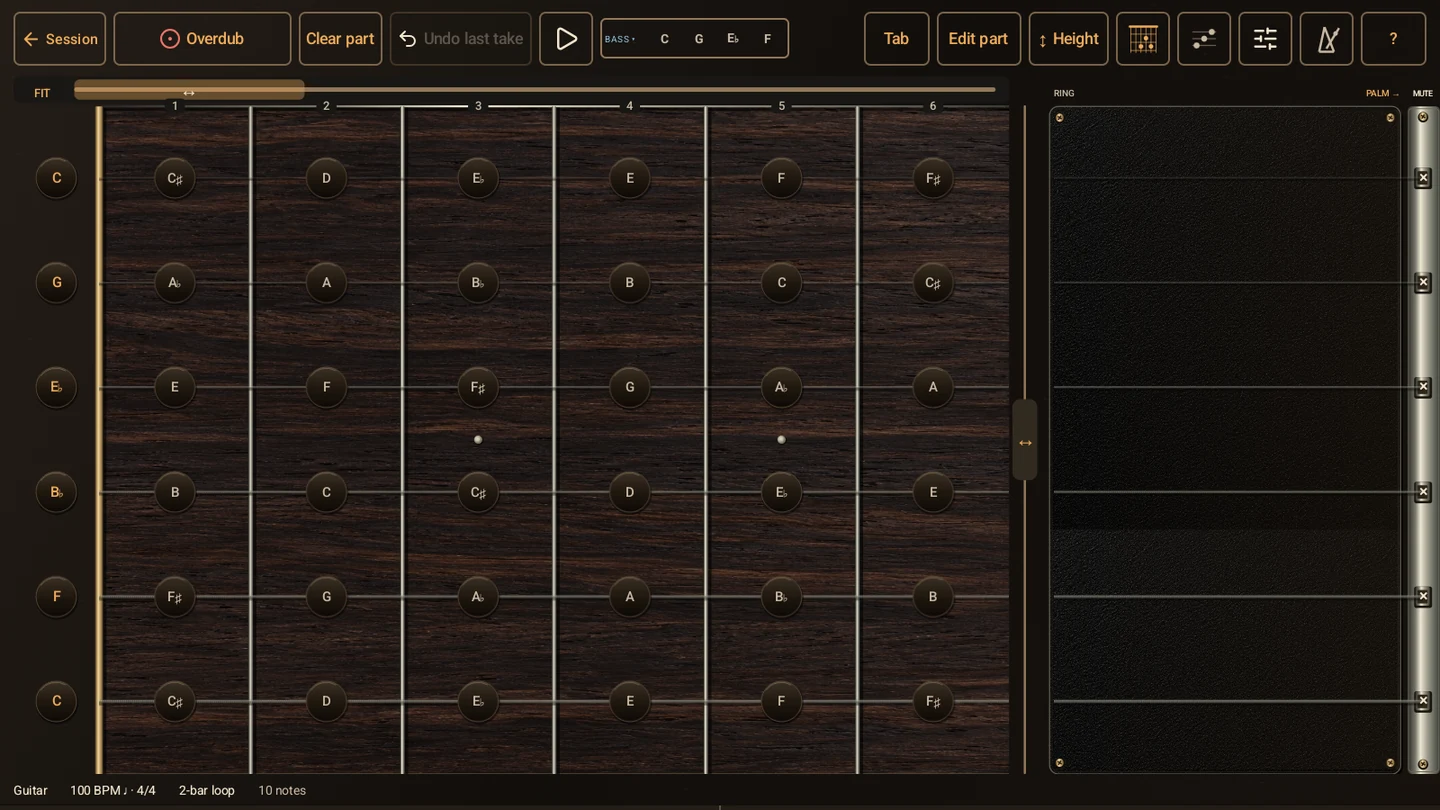Play C♯ at fret 6 on G string

933,283
